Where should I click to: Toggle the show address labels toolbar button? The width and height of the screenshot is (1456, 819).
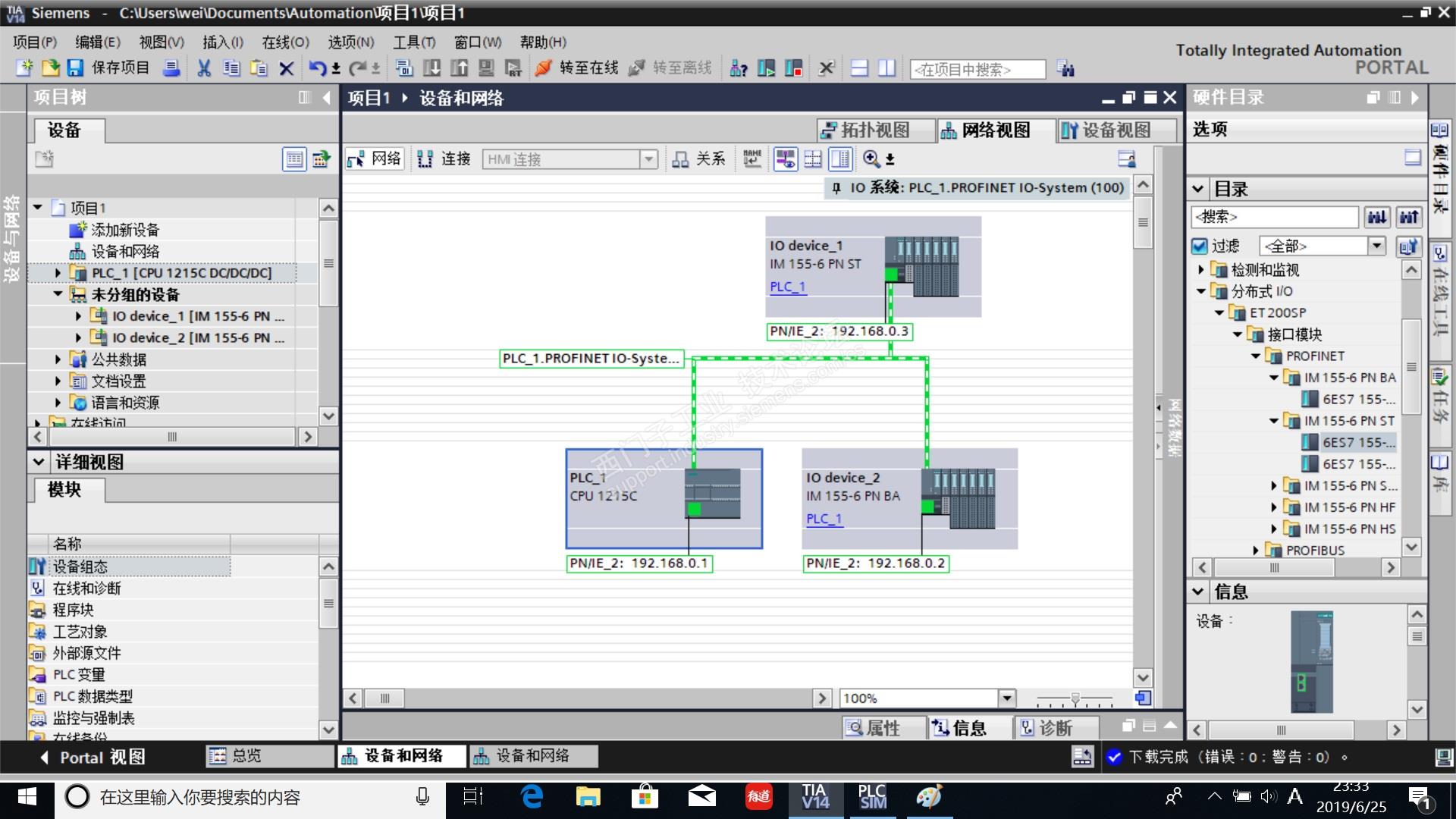[x=785, y=159]
